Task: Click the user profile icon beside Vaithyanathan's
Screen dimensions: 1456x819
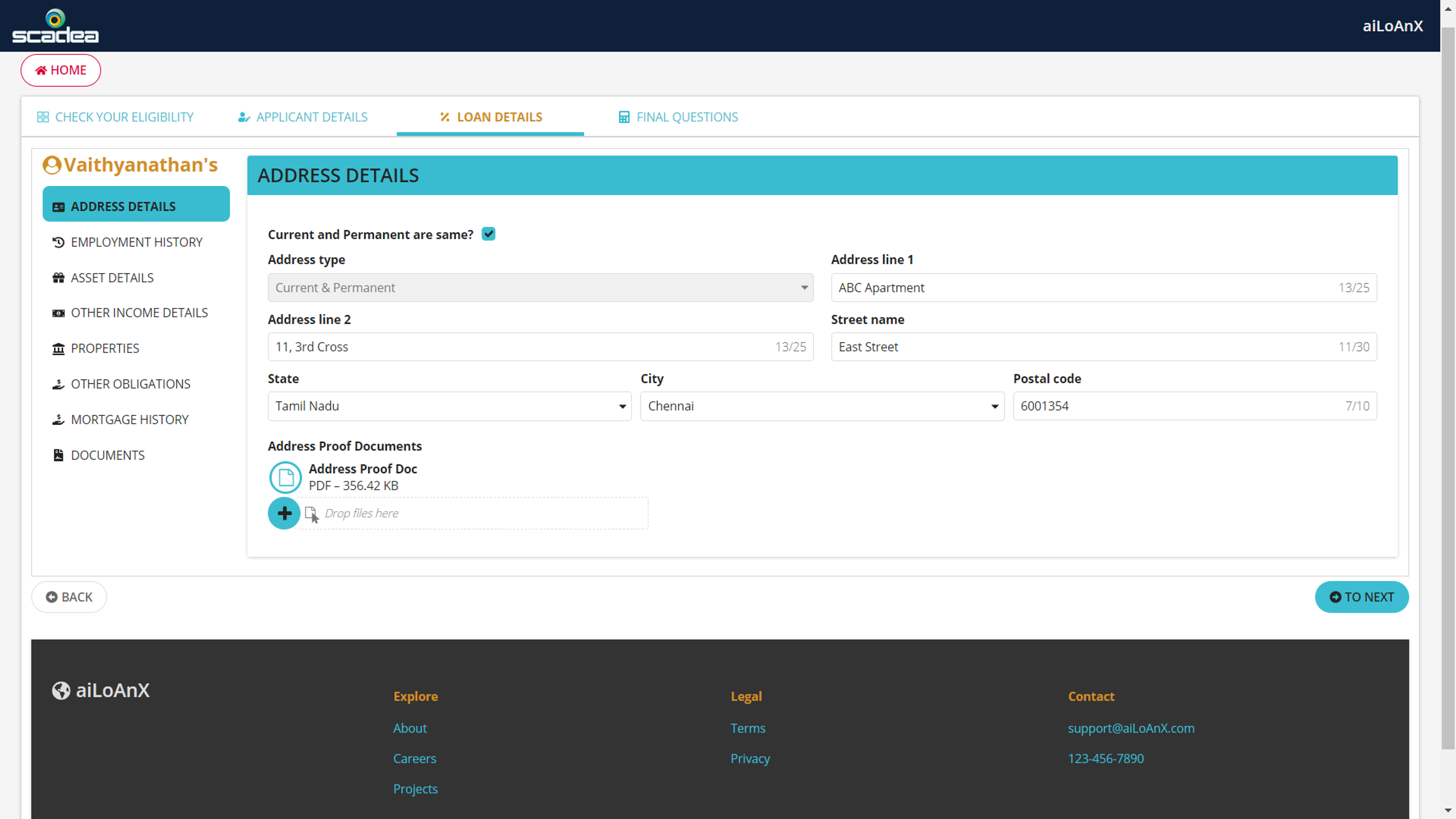Action: click(52, 165)
